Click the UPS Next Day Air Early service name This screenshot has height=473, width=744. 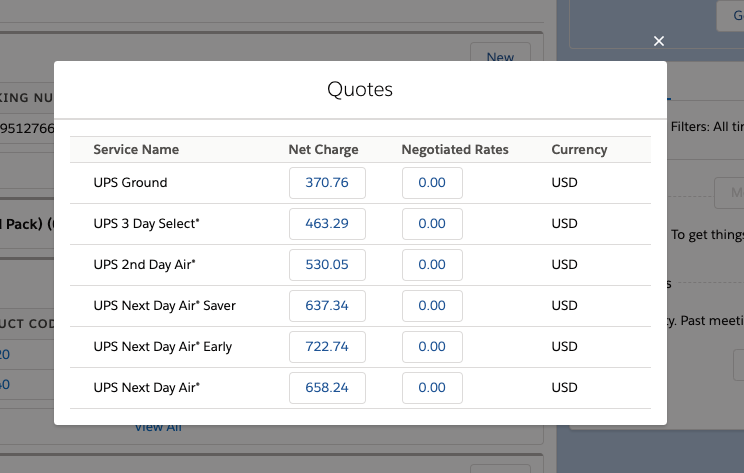pos(163,347)
